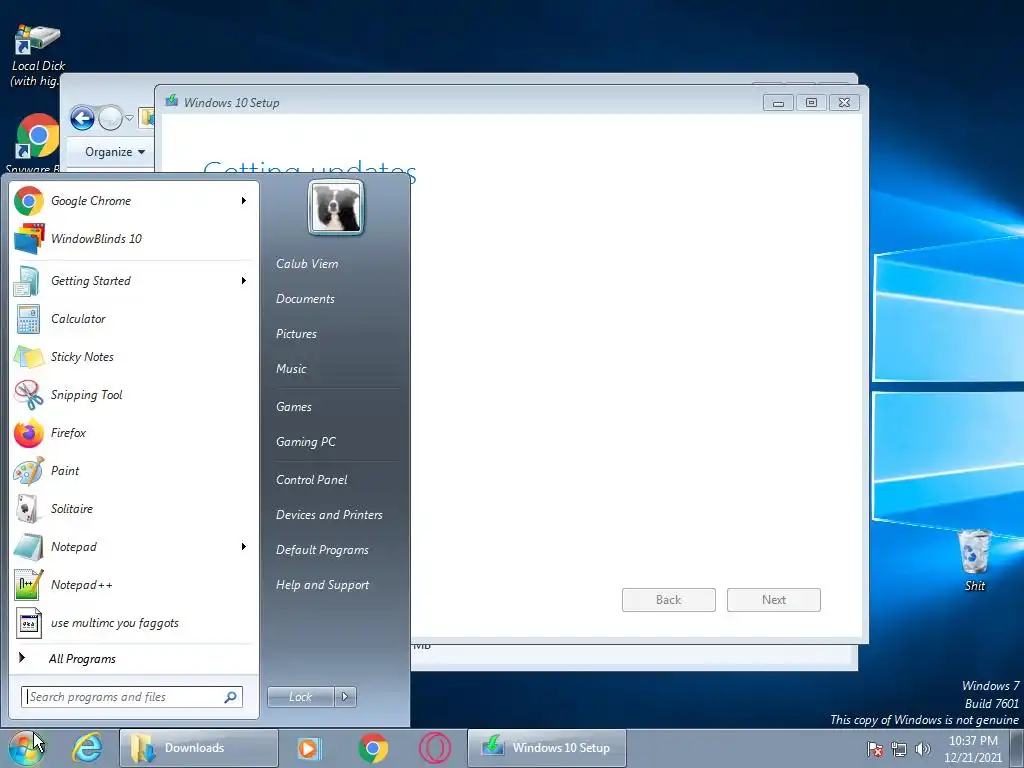Image resolution: width=1024 pixels, height=768 pixels.
Task: Click the Explorer forward navigation arrow
Action: (x=110, y=118)
